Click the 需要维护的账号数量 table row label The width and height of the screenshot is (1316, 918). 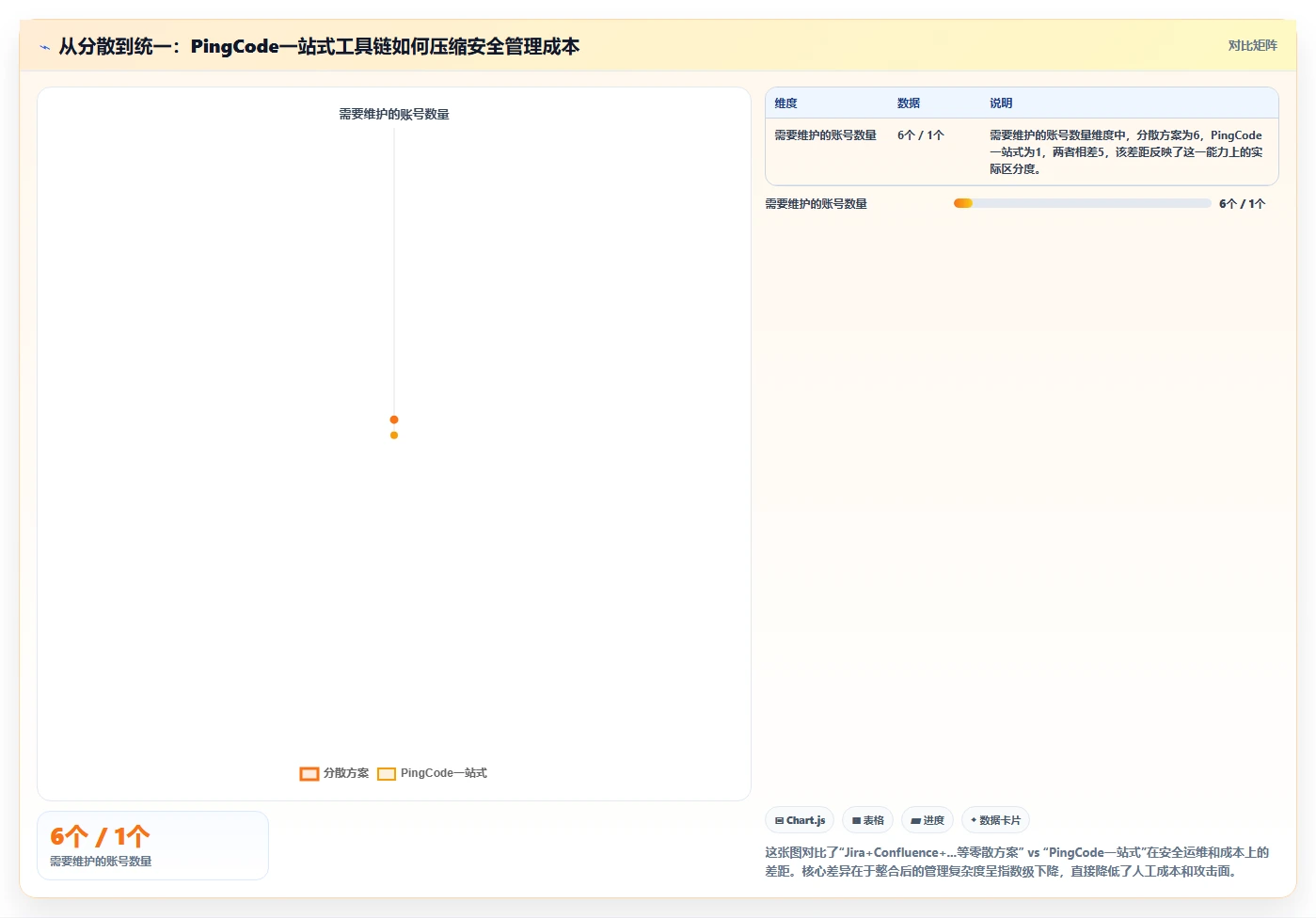click(x=825, y=135)
